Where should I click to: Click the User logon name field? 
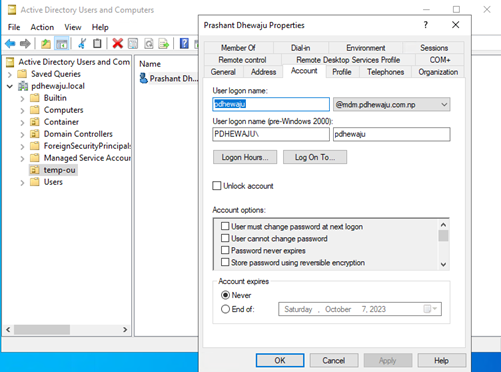pyautogui.click(x=271, y=104)
